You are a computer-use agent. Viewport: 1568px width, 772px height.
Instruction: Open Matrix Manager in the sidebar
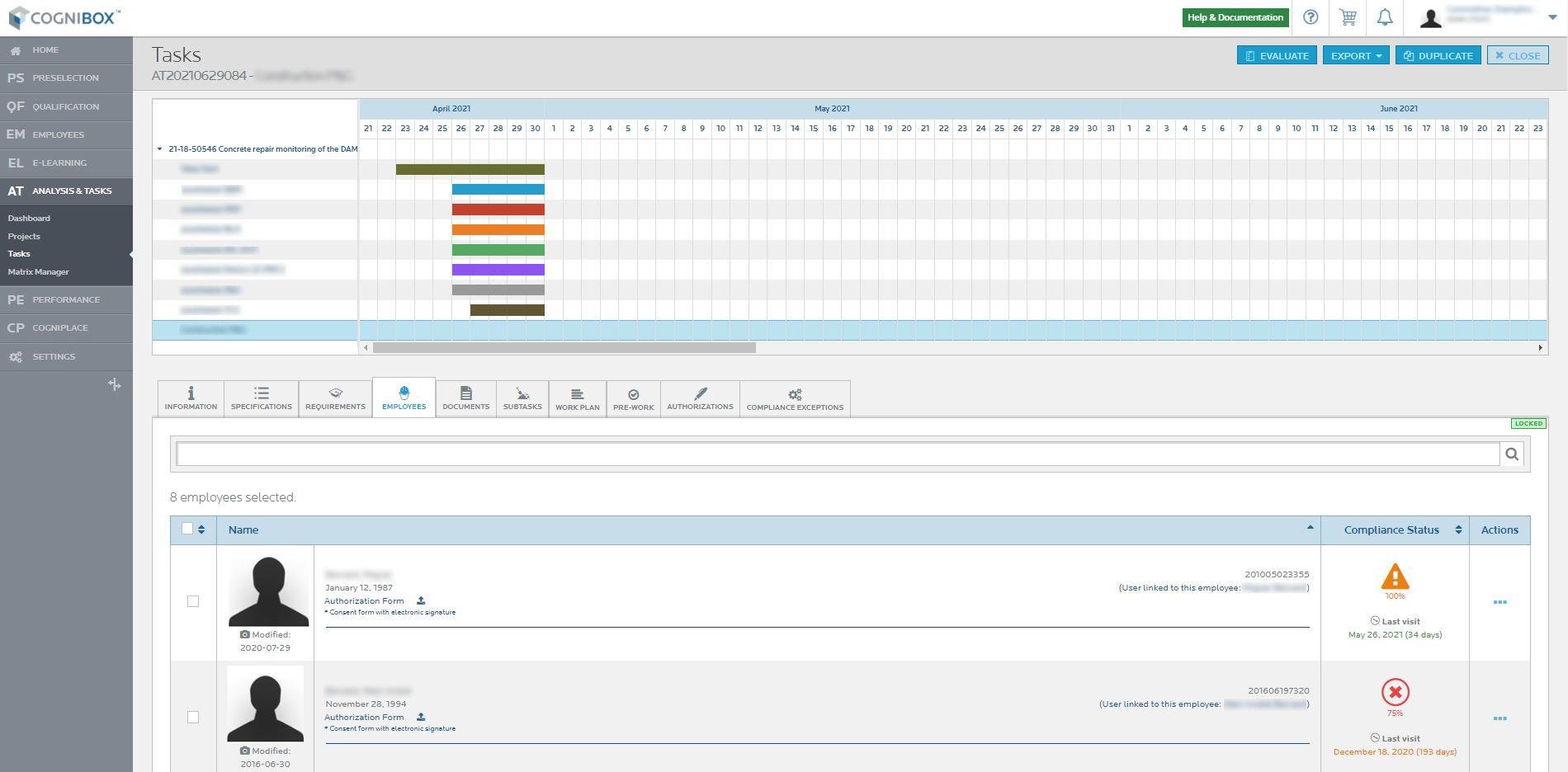38,272
